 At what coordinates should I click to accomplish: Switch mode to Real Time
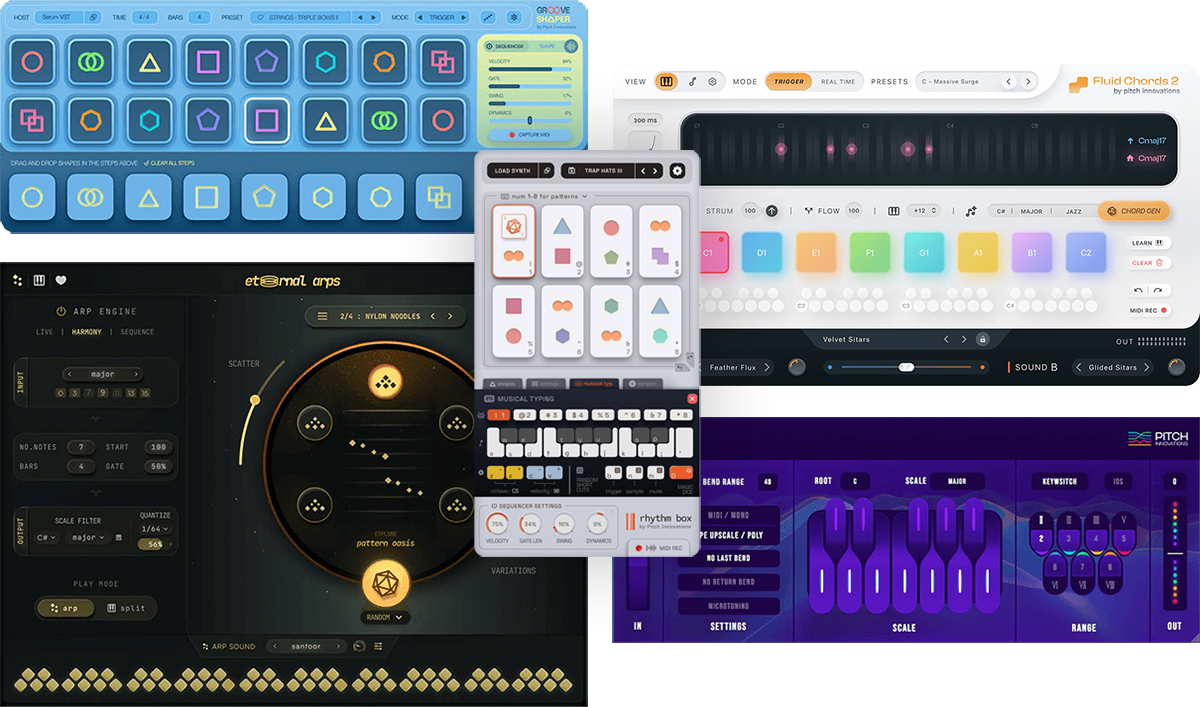point(837,82)
